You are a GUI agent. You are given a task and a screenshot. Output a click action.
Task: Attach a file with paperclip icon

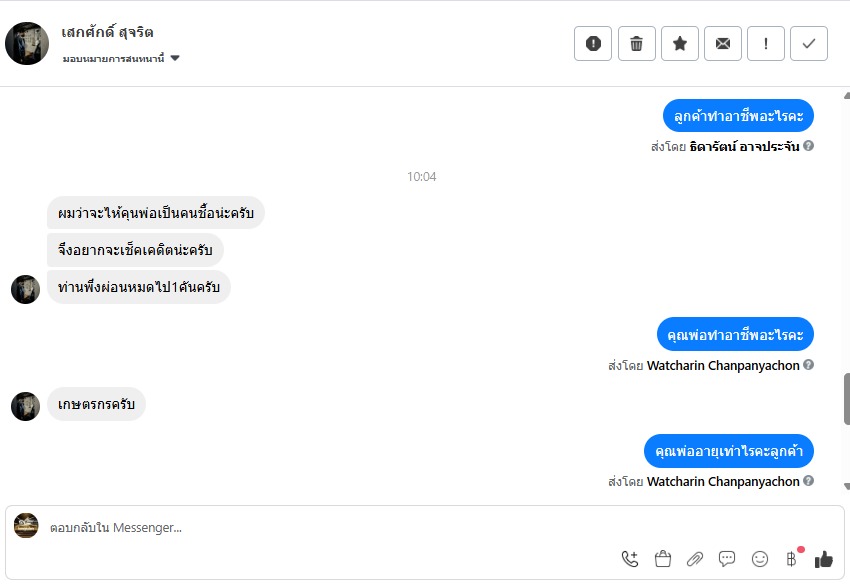[695, 559]
